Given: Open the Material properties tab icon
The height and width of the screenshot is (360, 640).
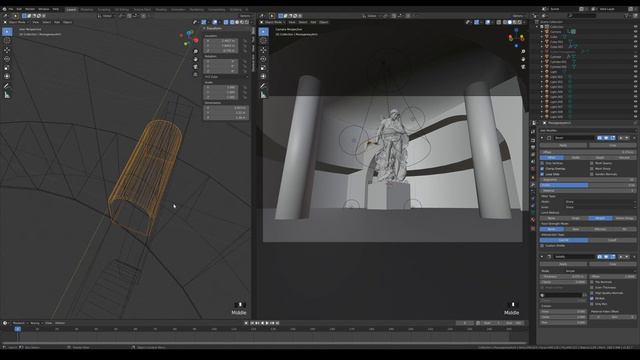Looking at the screenshot, I should 533,220.
